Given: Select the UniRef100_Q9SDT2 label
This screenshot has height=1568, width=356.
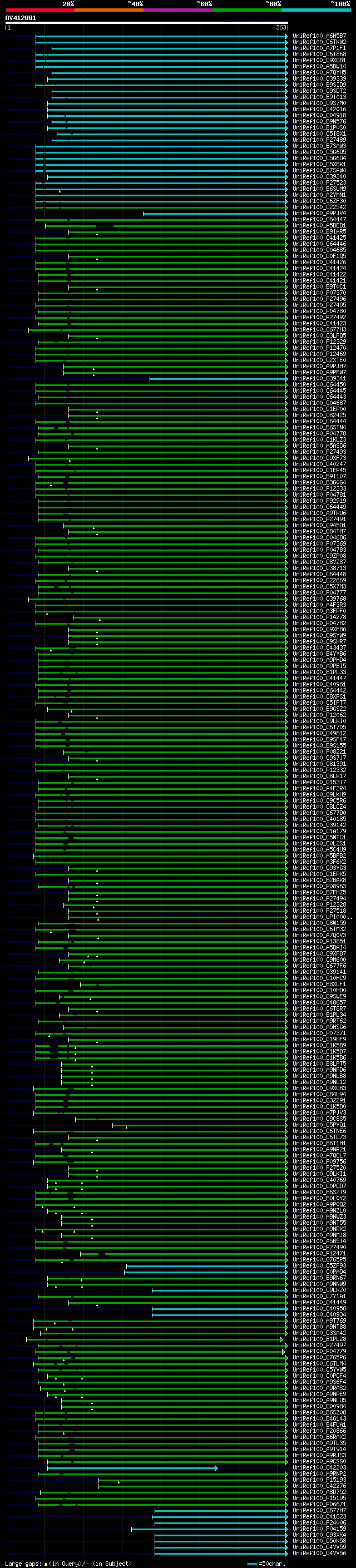Looking at the screenshot, I should pos(319,91).
